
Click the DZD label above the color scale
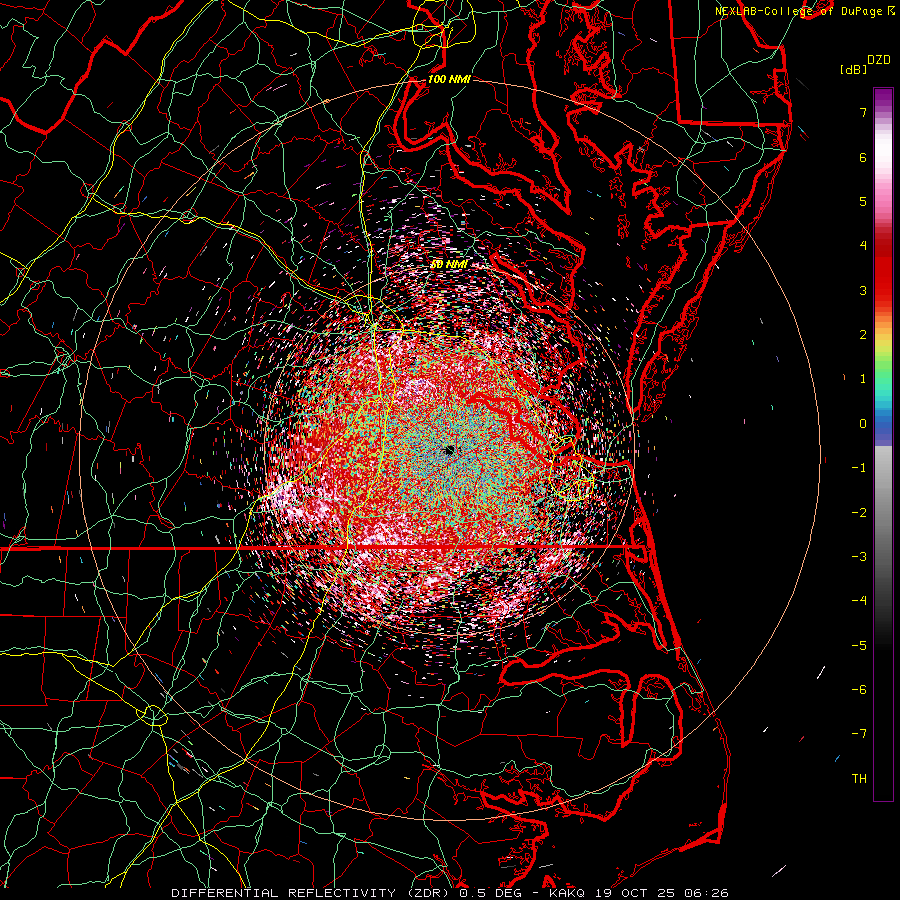879,60
